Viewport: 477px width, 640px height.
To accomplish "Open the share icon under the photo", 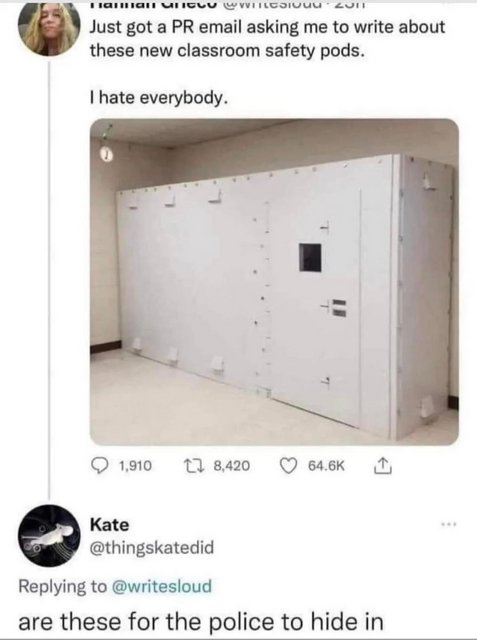I will click(x=383, y=466).
